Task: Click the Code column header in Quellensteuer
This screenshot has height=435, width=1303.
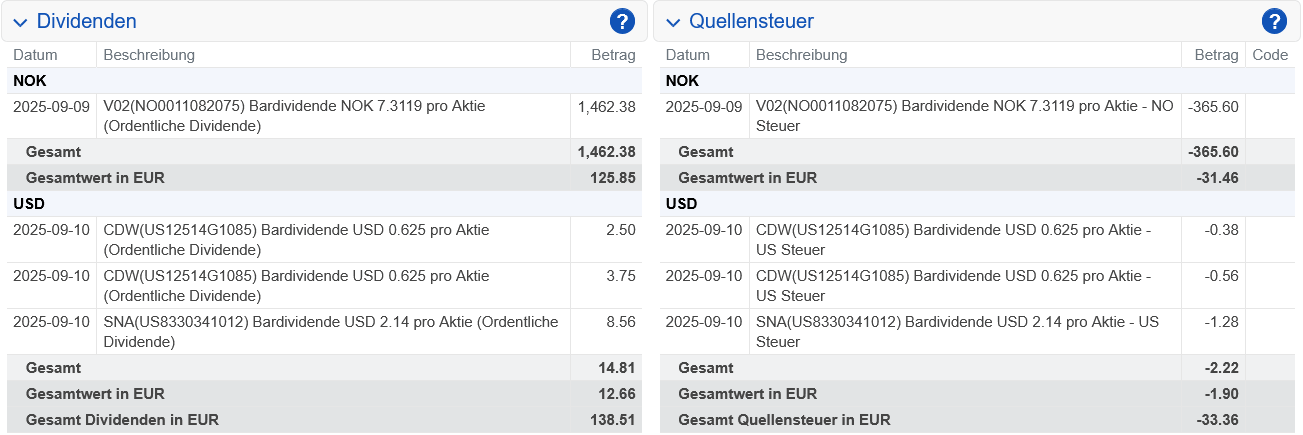Action: (1270, 55)
